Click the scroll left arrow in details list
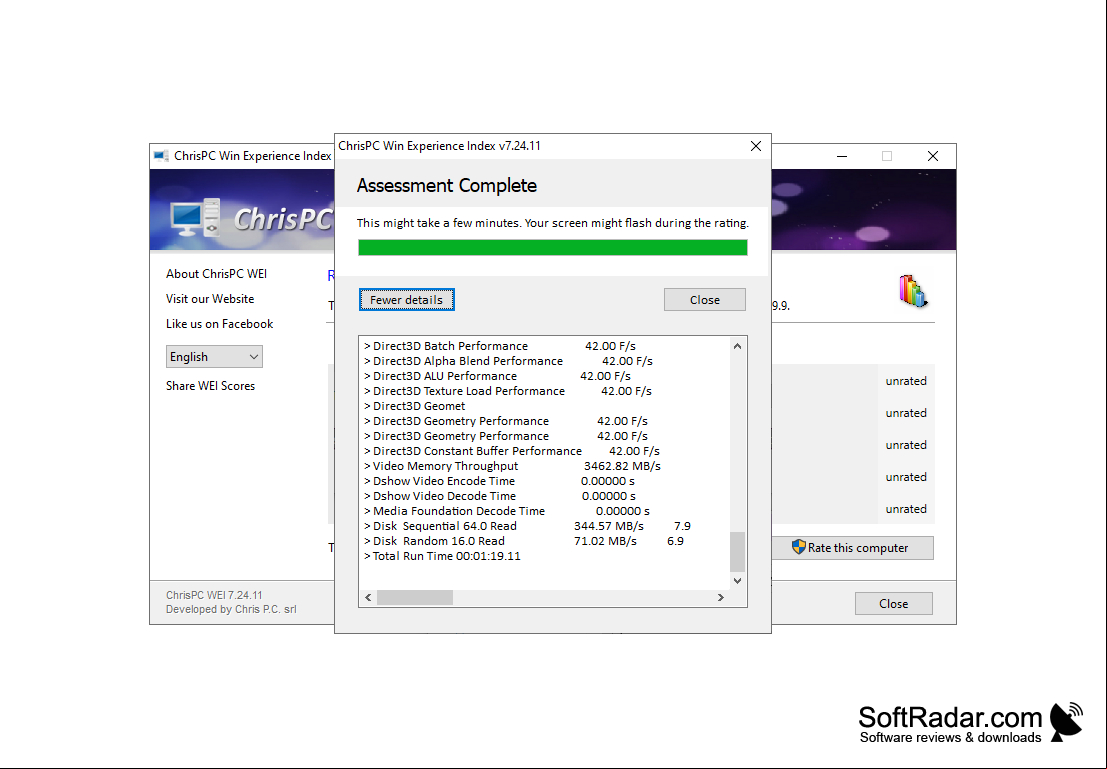Viewport: 1107px width, 769px height. tap(368, 597)
